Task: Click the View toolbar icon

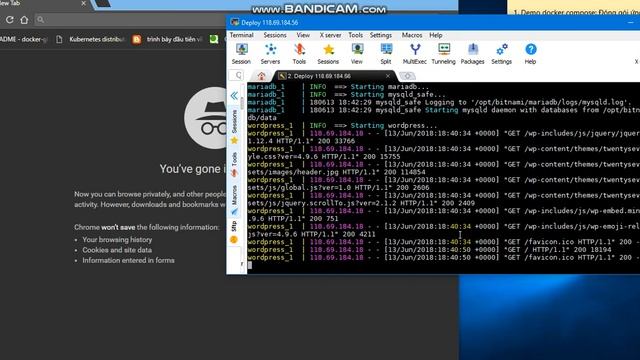Action: [357, 54]
